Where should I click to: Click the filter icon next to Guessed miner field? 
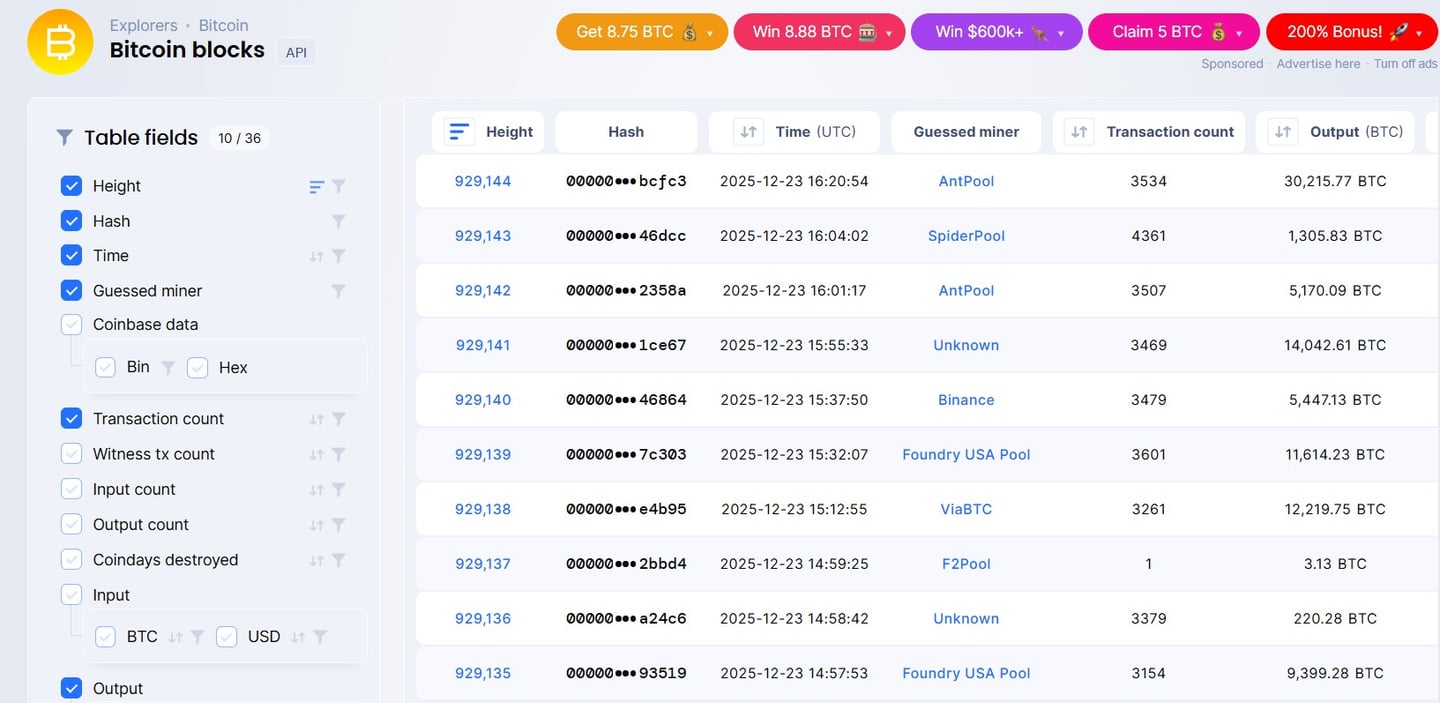(x=339, y=290)
